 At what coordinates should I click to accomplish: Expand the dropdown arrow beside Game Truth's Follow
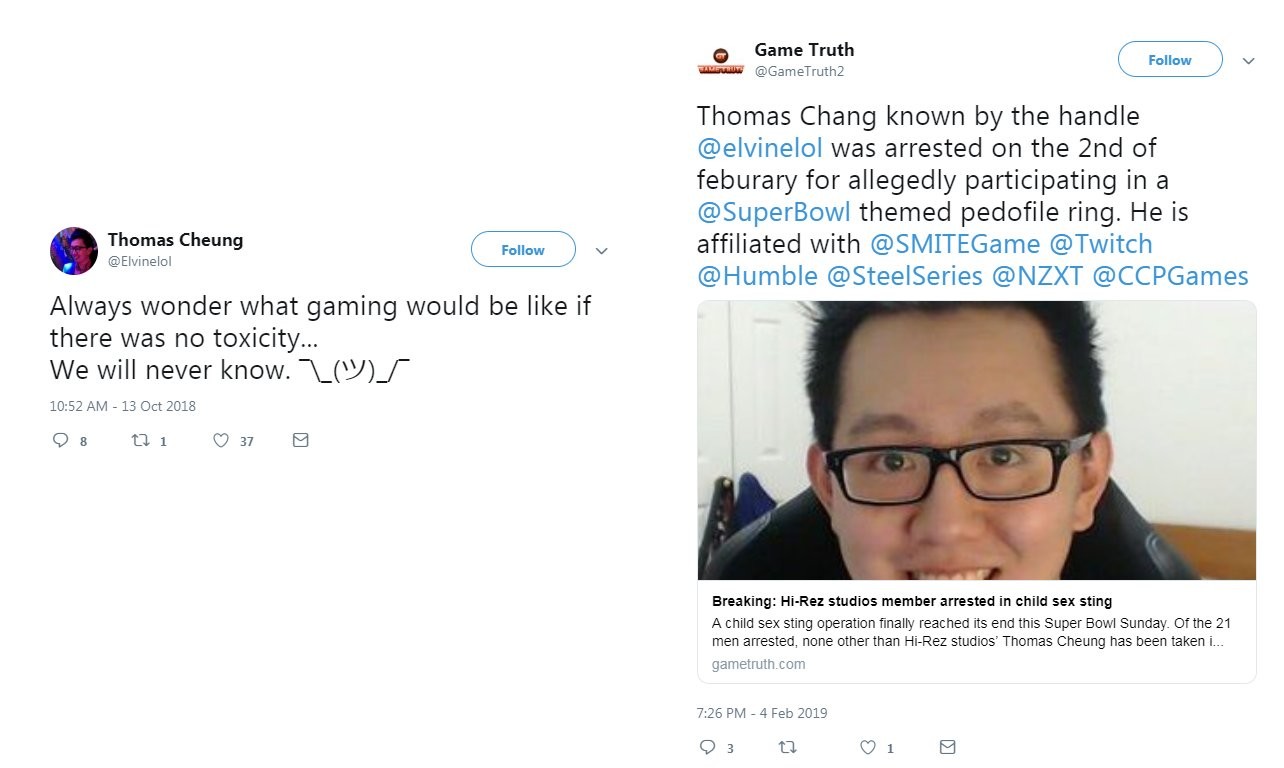pos(1248,60)
